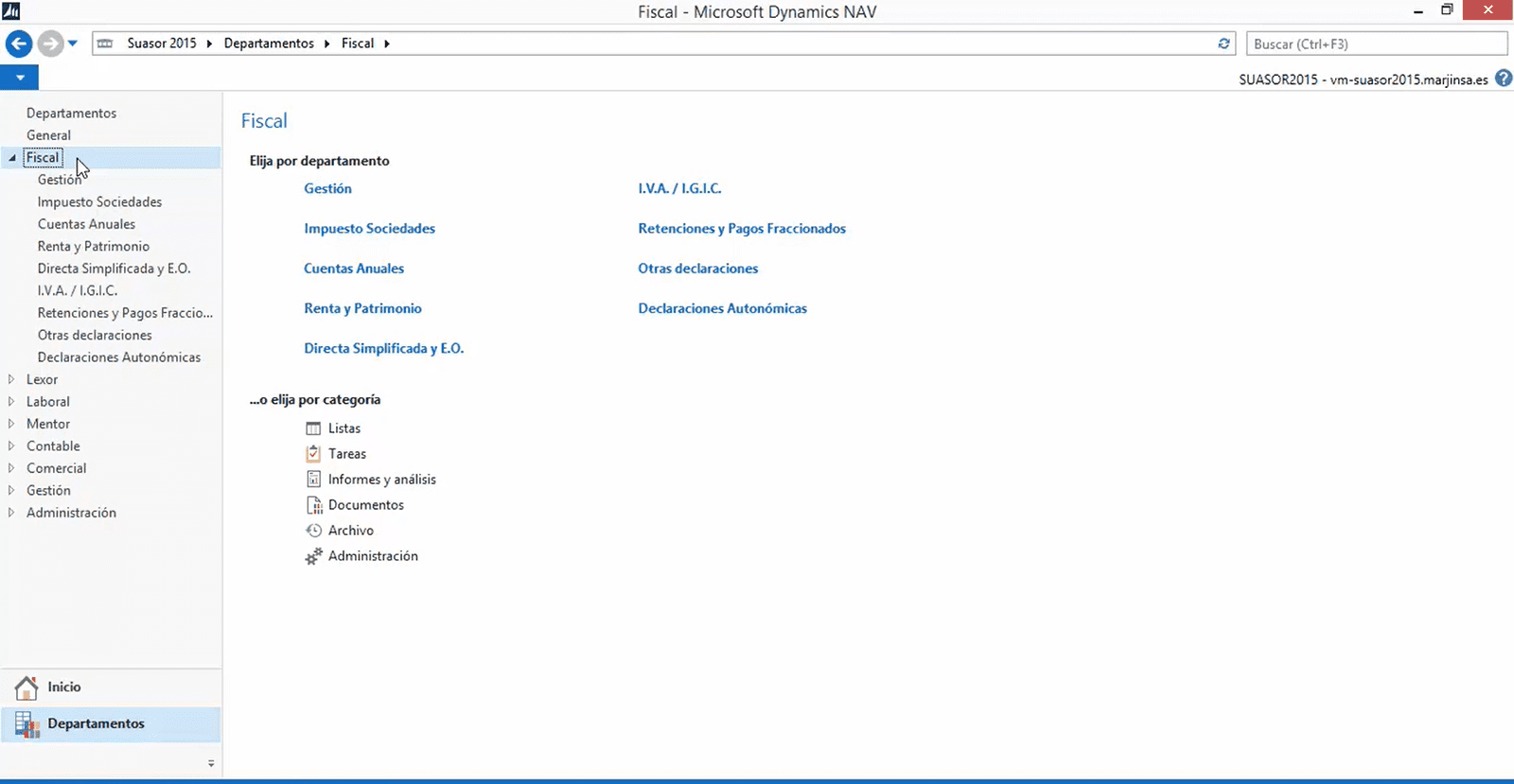Select Declaraciones Autonómicas in the tree
Viewport: 1514px width, 784px height.
[119, 357]
